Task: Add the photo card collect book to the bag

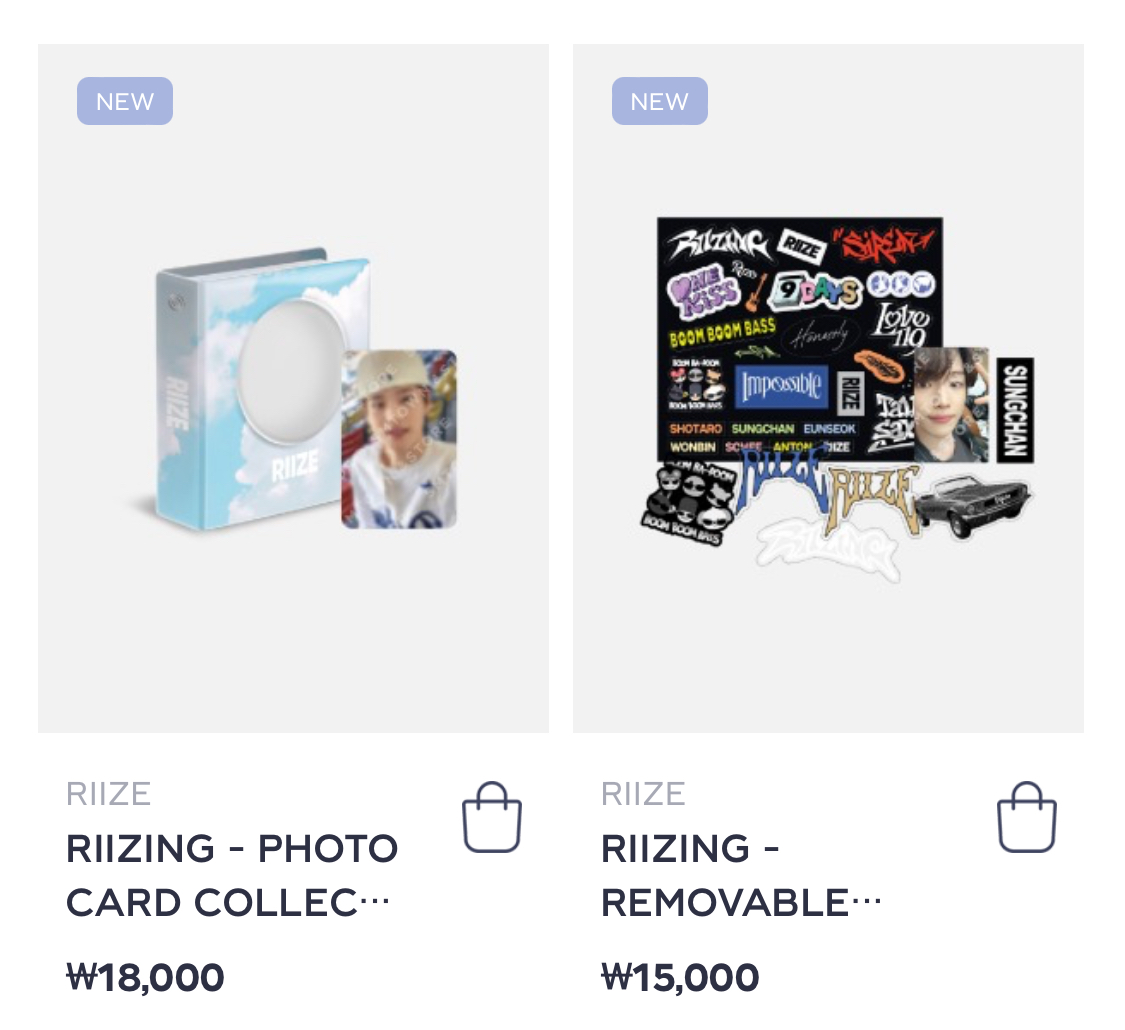Action: pyautogui.click(x=491, y=817)
